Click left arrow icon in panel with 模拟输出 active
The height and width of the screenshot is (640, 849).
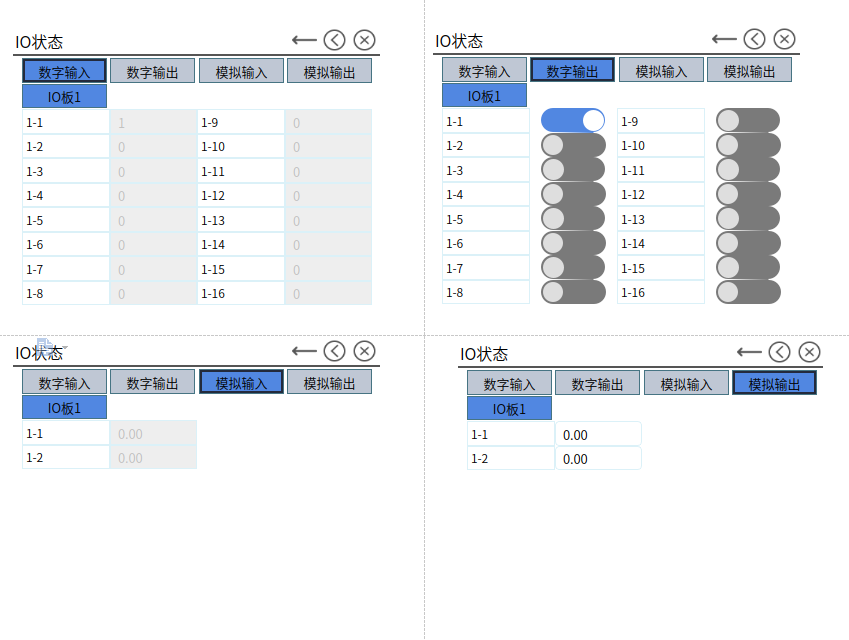749,352
